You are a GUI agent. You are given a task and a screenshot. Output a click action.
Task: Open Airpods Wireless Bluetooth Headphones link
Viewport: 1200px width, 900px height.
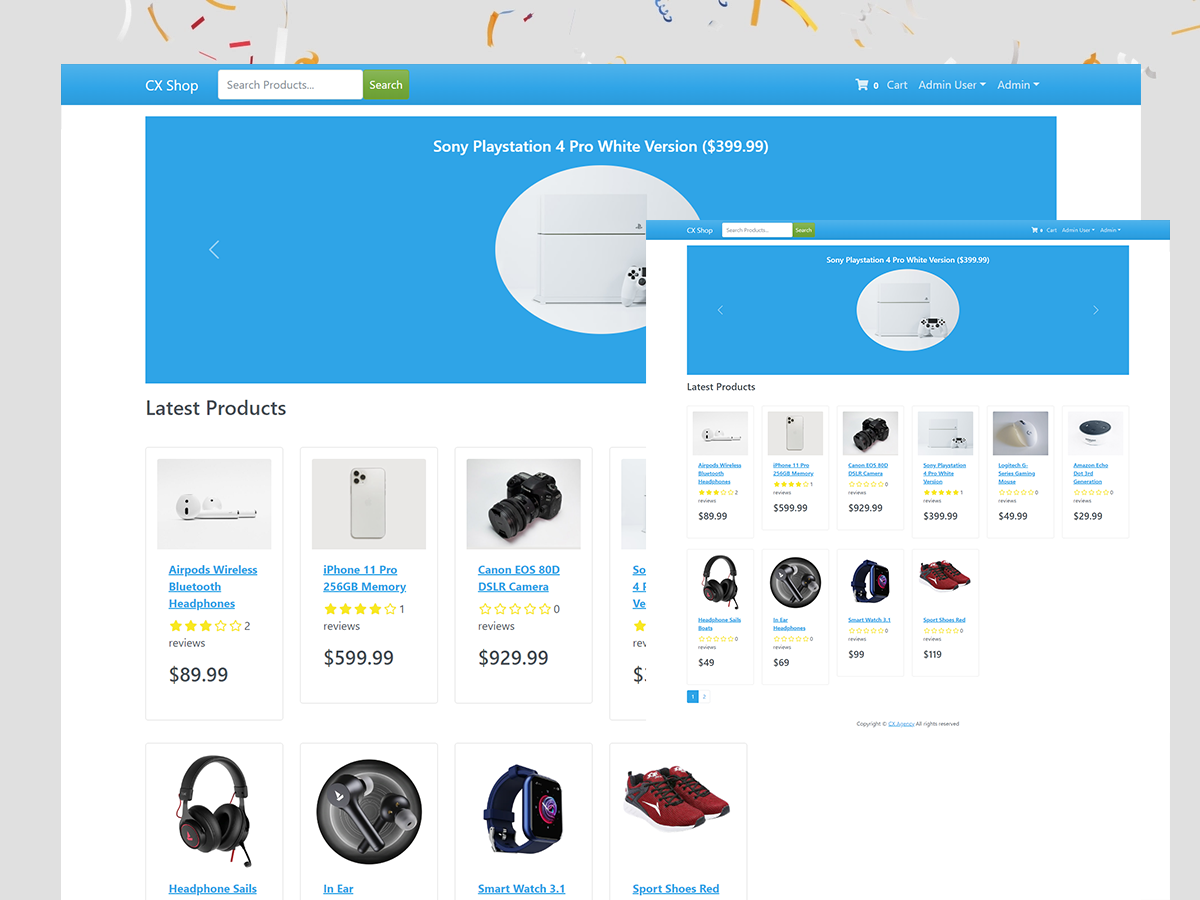213,587
